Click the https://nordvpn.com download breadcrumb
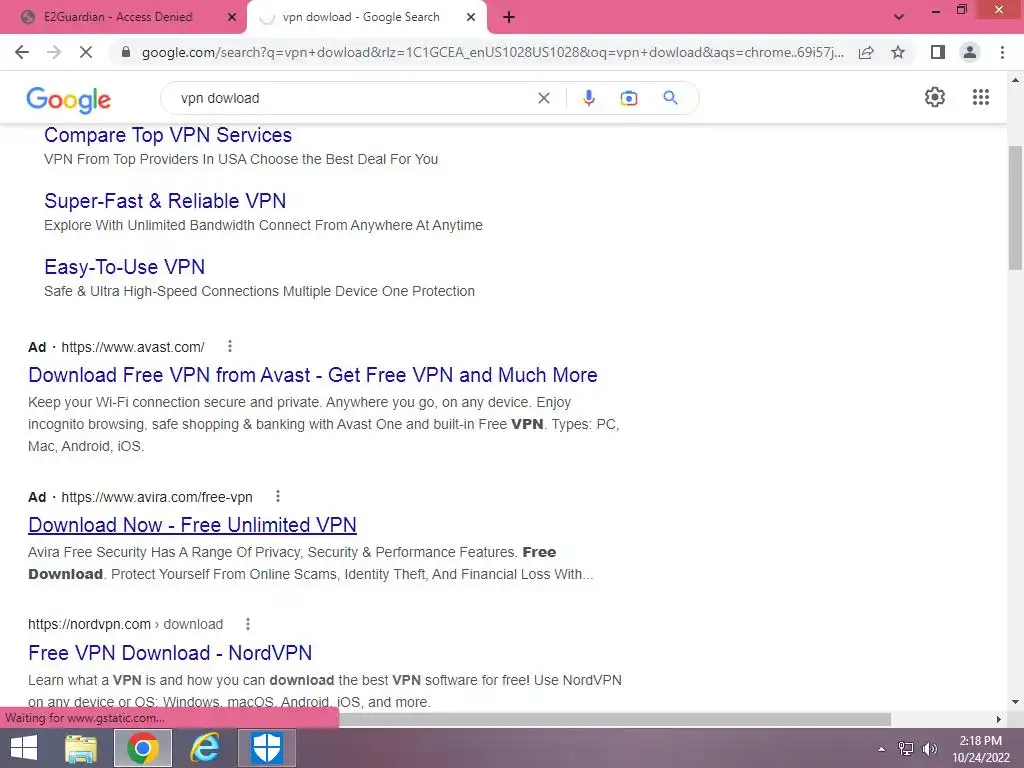This screenshot has width=1024, height=768. (x=125, y=624)
